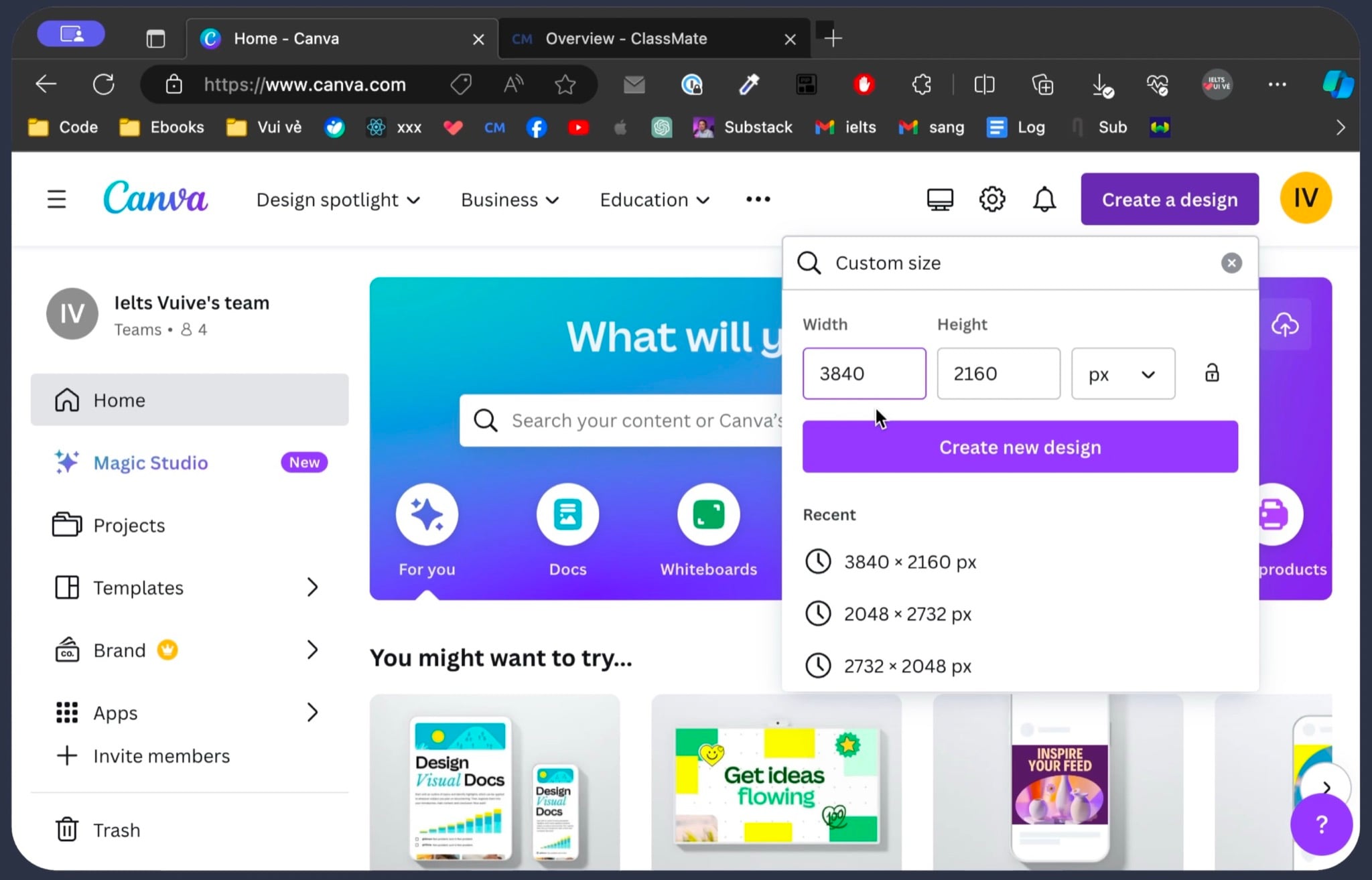
Task: Open the notifications bell
Action: [x=1044, y=200]
